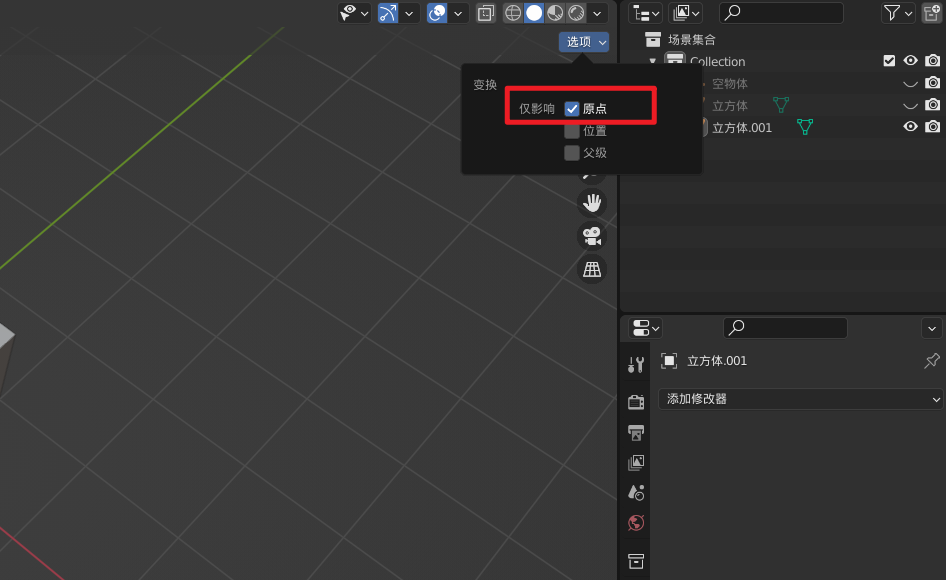The width and height of the screenshot is (946, 580).
Task: Open the Output properties tab
Action: pos(636,432)
